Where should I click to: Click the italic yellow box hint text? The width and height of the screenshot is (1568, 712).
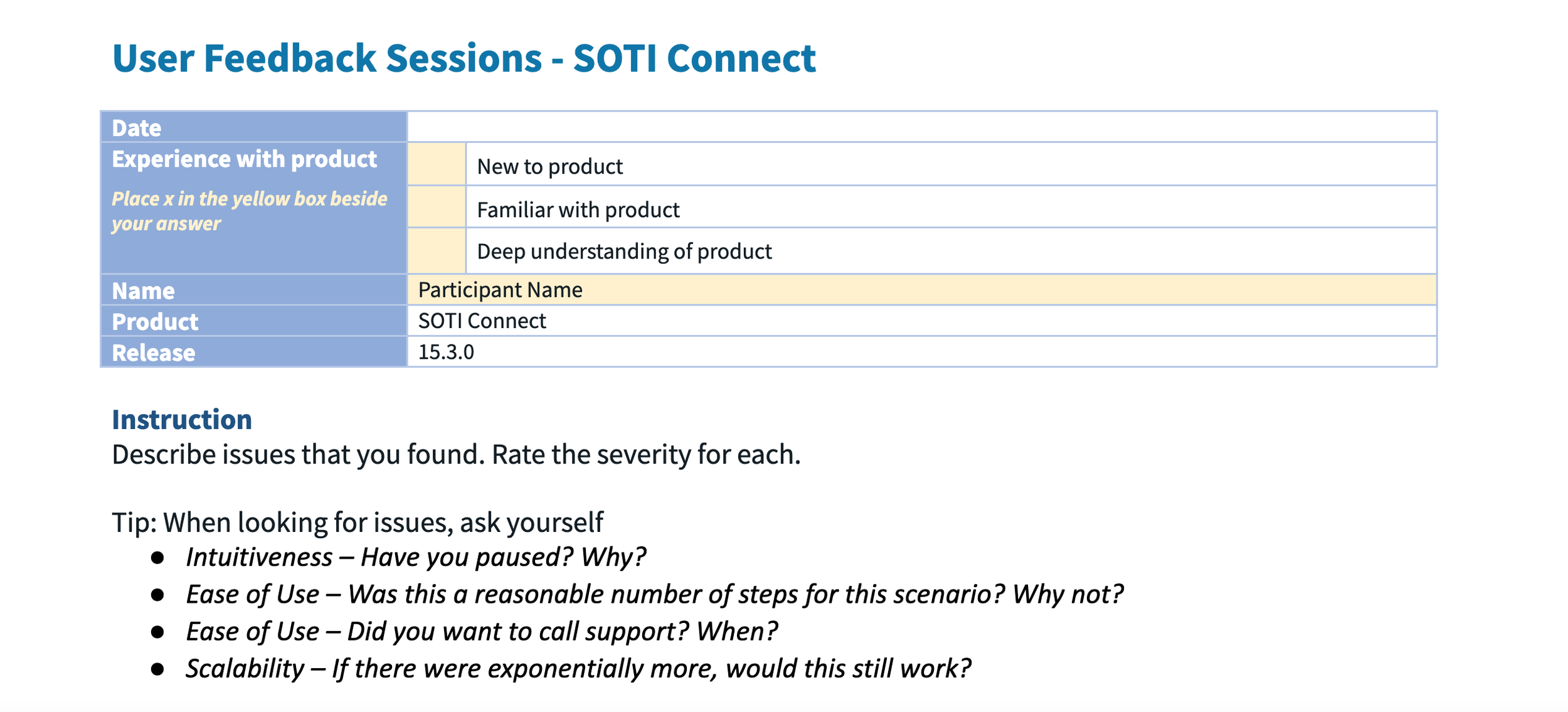pos(249,211)
